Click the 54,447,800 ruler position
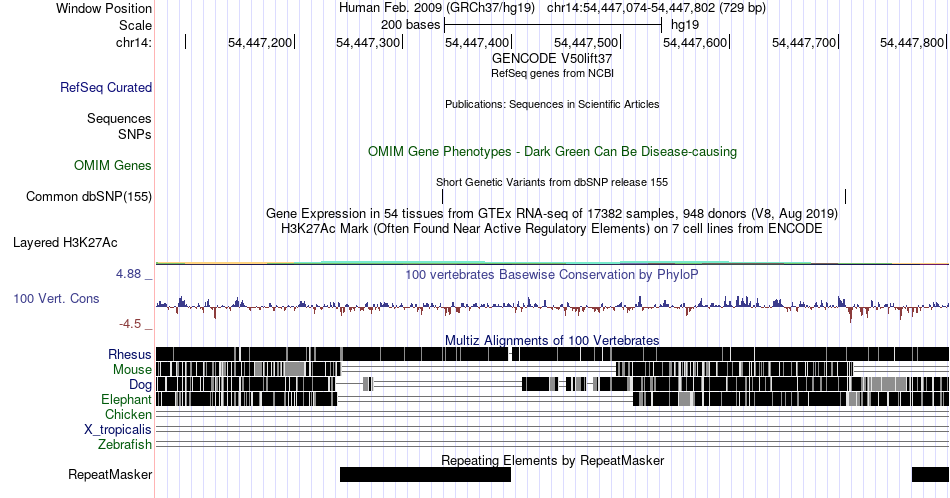The image size is (950, 498). (x=912, y=42)
